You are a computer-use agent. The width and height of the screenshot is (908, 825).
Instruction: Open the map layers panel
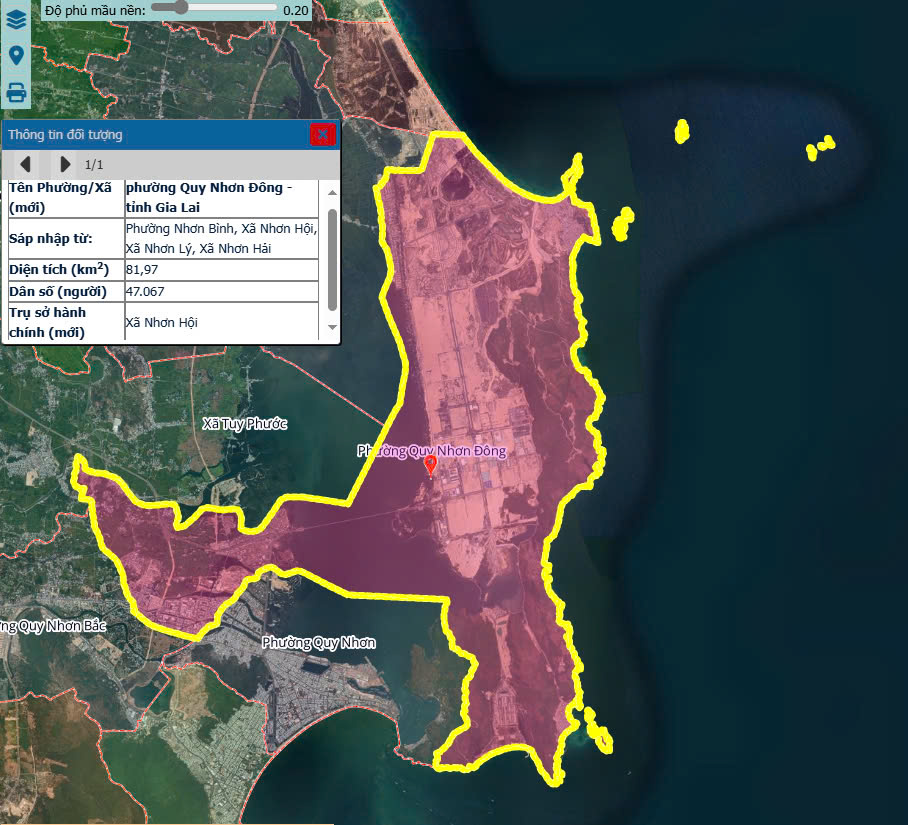(16, 19)
